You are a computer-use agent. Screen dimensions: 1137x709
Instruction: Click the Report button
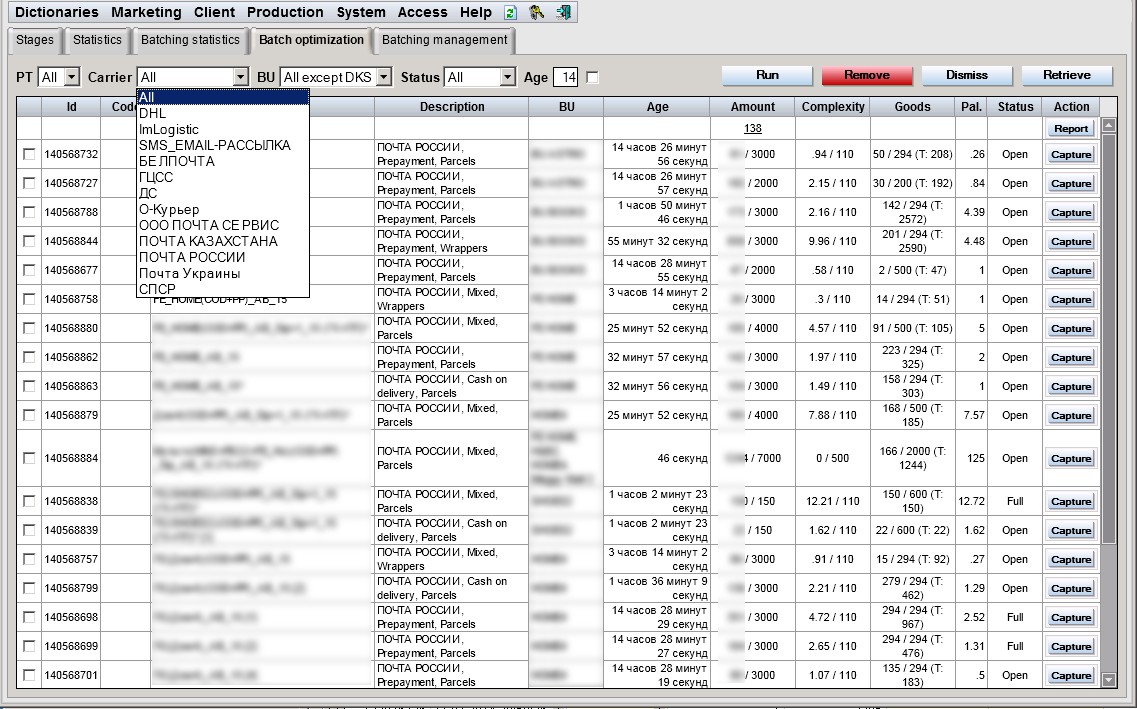[x=1071, y=128]
